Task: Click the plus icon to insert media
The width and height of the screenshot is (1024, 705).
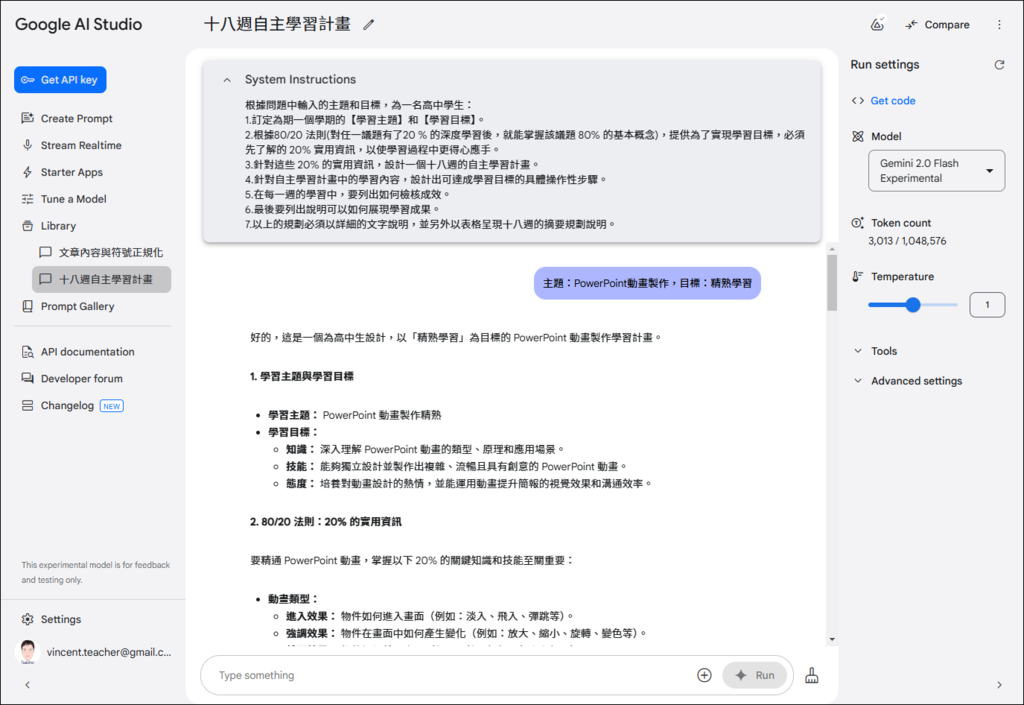Action: tap(704, 675)
